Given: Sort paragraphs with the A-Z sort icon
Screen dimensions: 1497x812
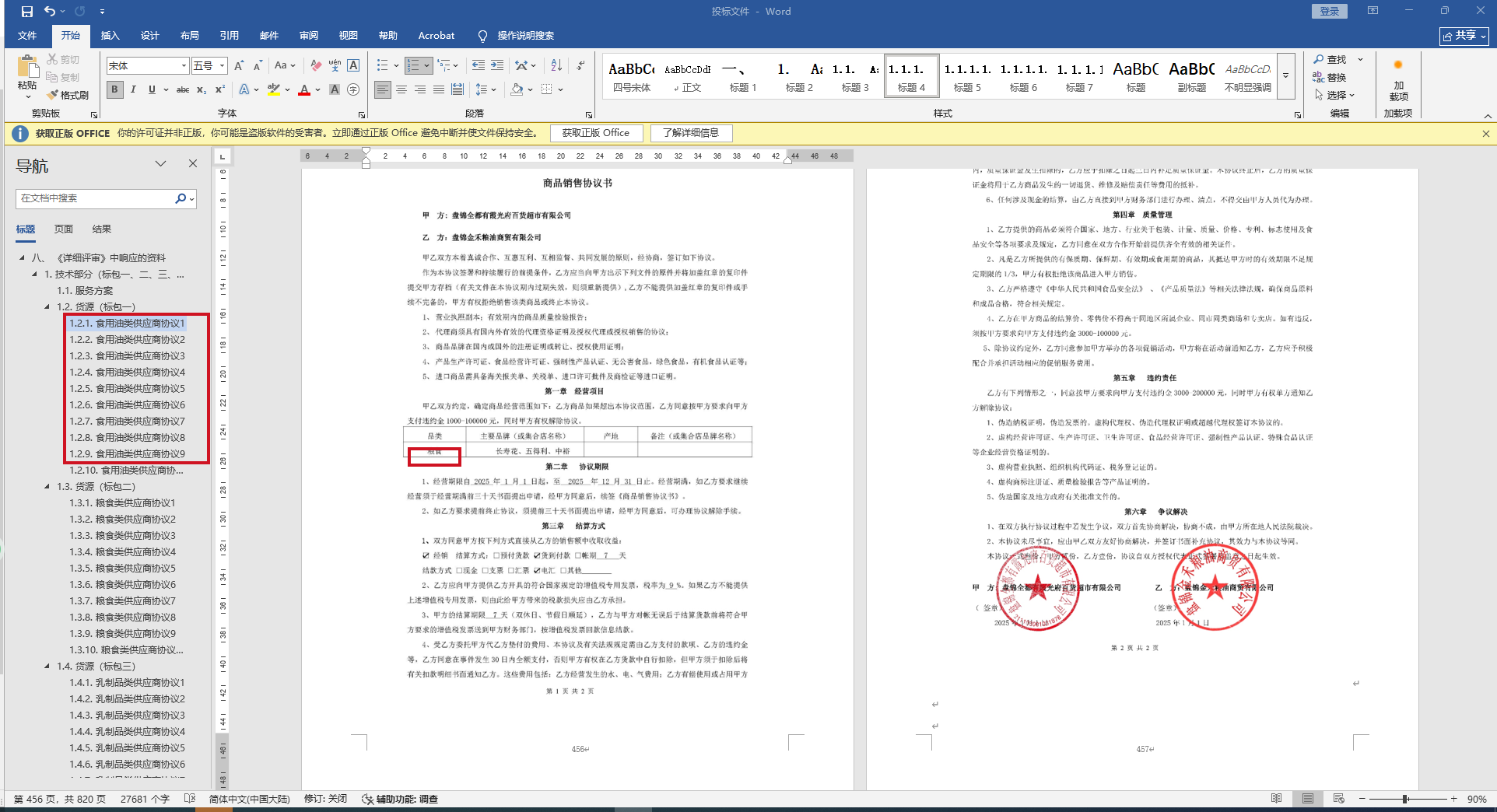Looking at the screenshot, I should coord(556,65).
